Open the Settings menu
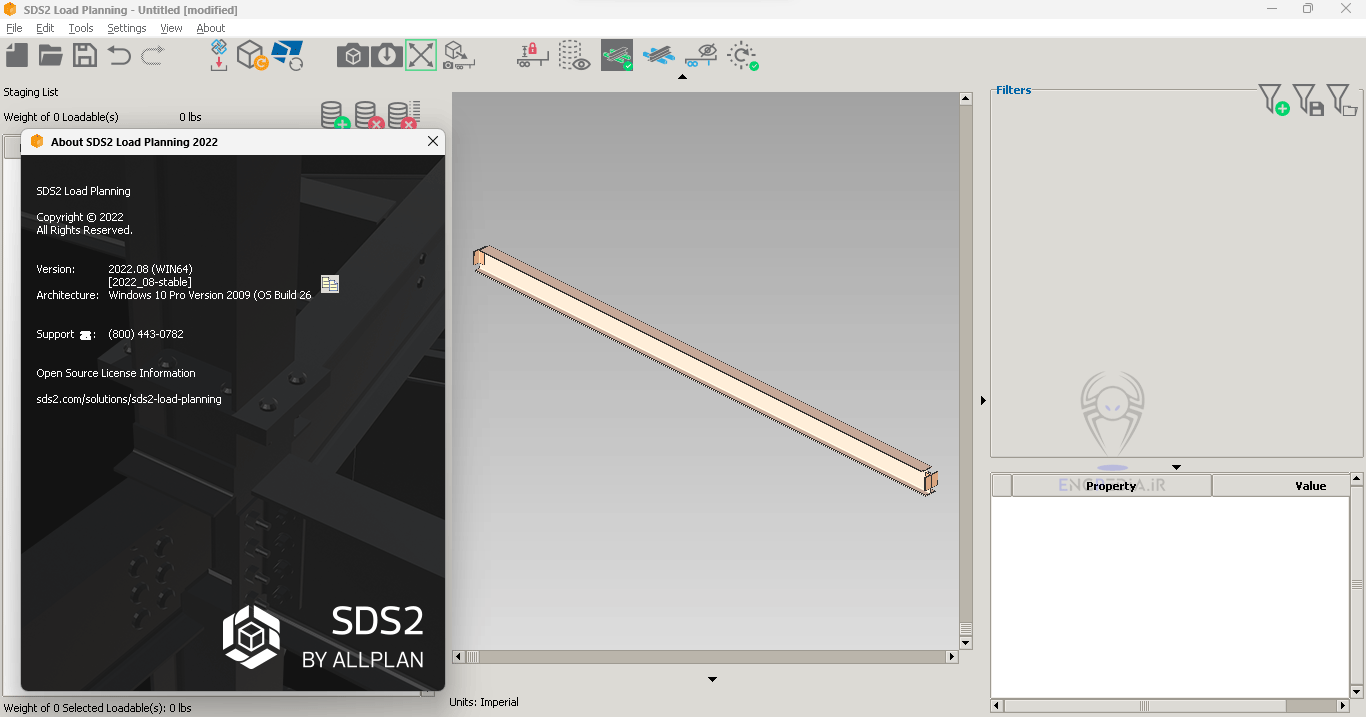This screenshot has width=1366, height=717. [x=127, y=28]
